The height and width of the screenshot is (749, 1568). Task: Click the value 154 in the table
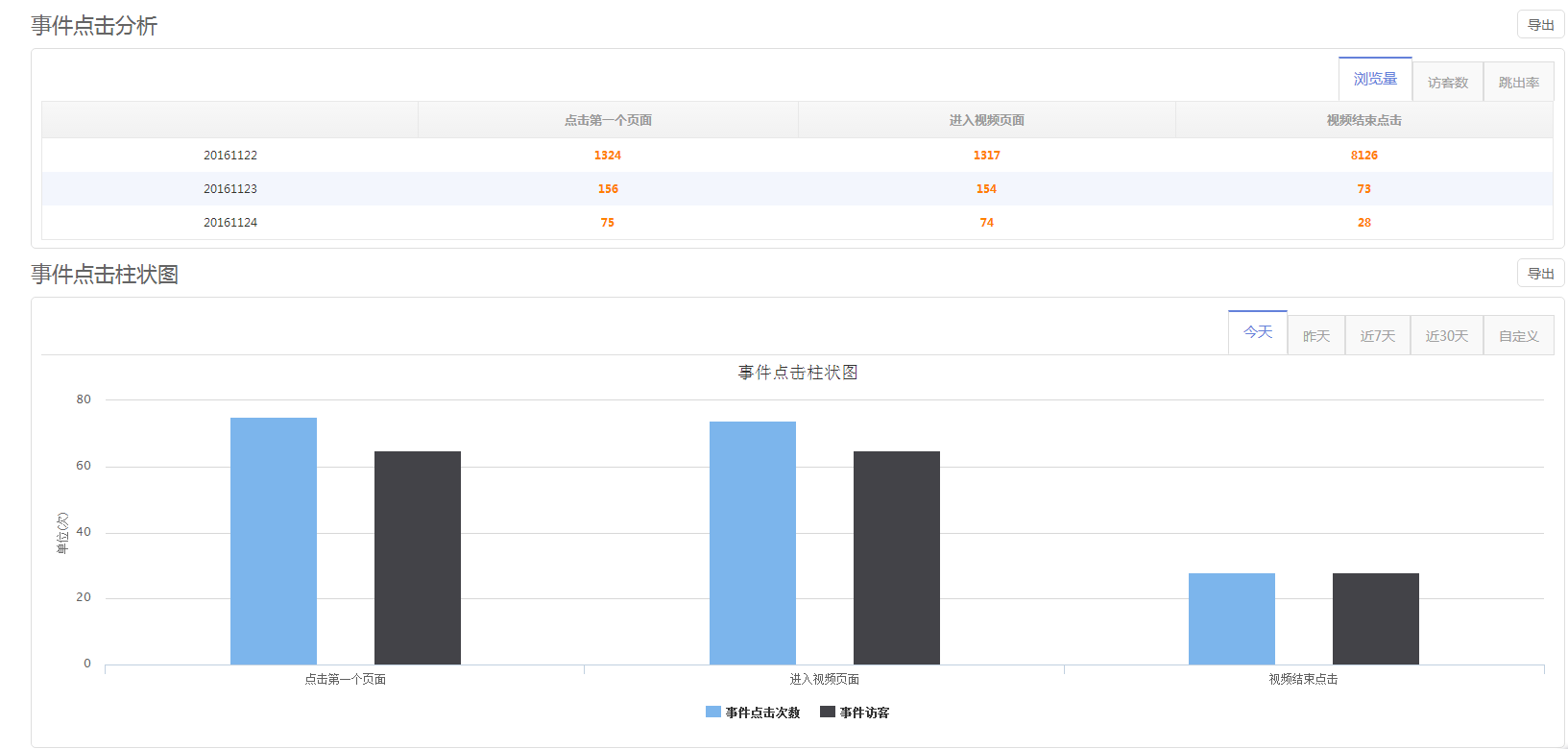pyautogui.click(x=986, y=189)
